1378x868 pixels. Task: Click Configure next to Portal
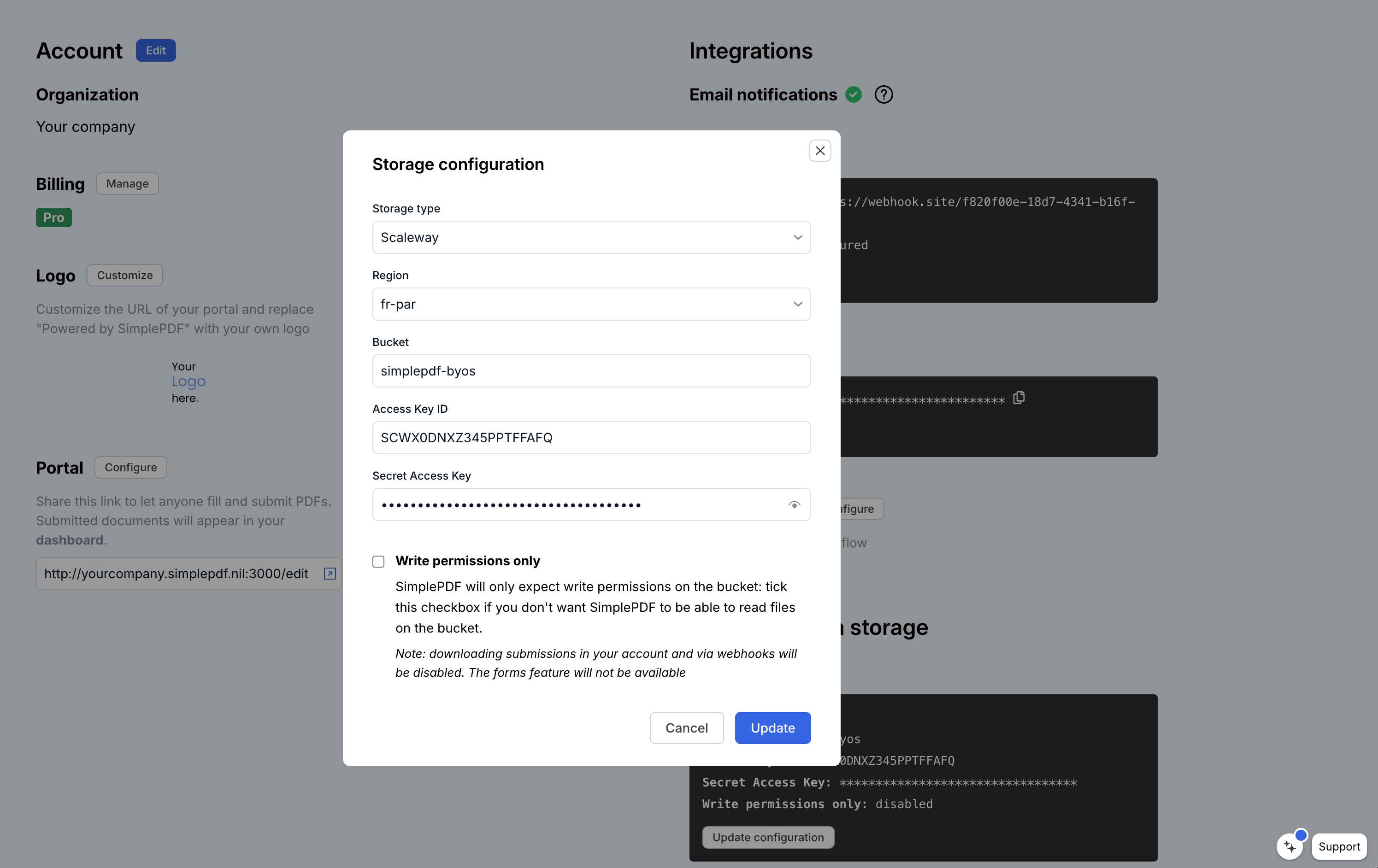[x=130, y=468]
